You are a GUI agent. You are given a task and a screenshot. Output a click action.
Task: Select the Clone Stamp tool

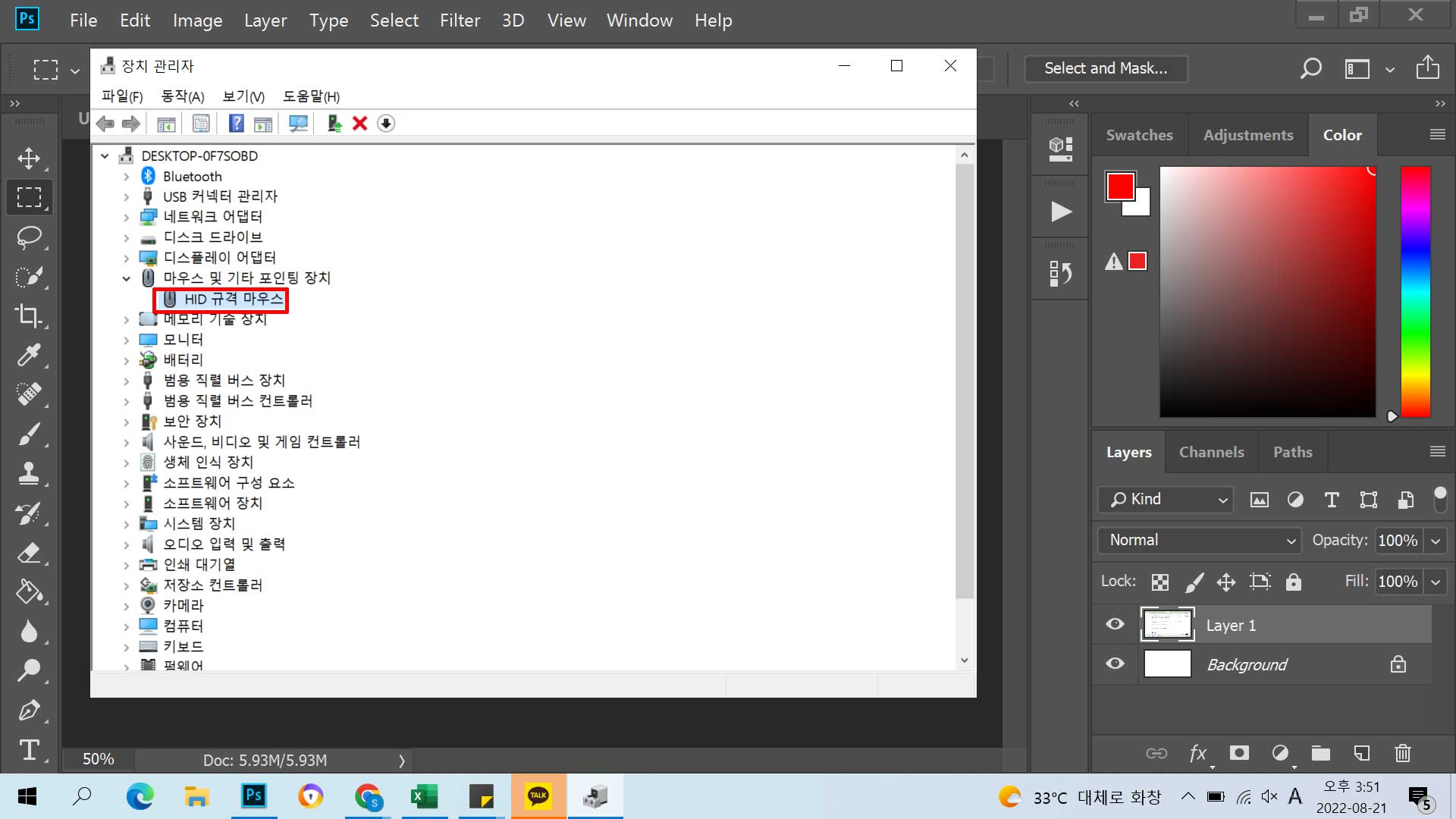tap(29, 474)
